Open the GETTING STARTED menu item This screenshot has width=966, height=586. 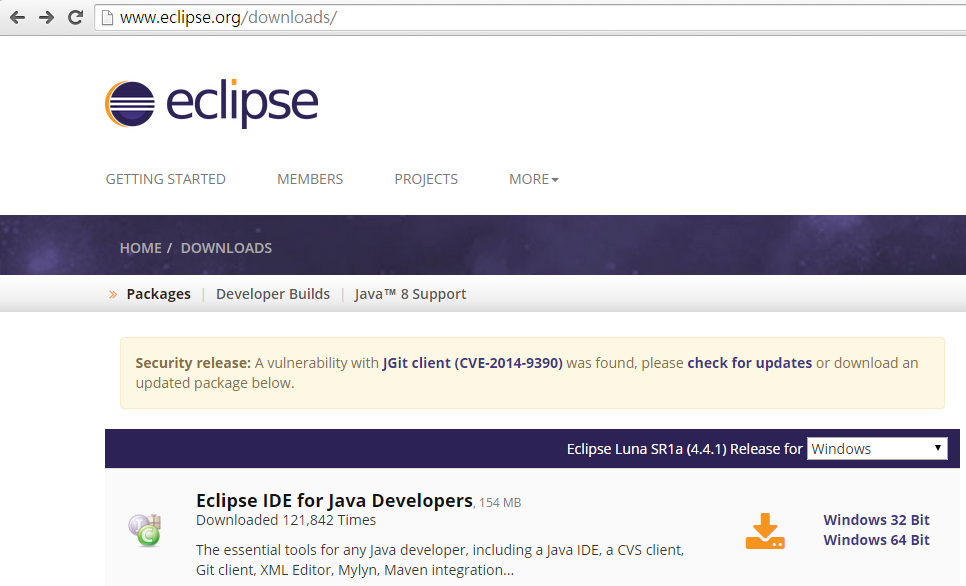point(165,179)
